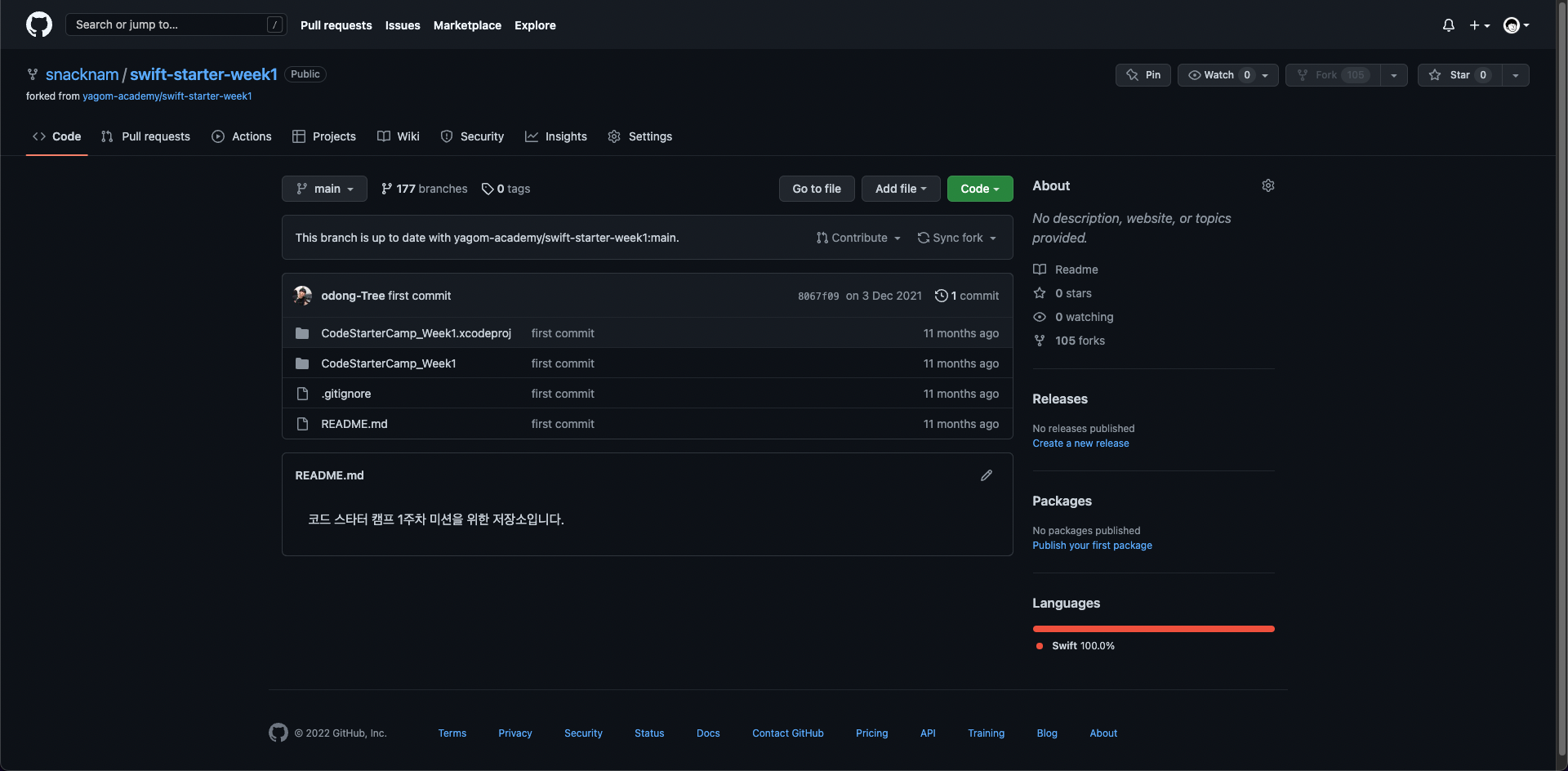Click Create a new release
This screenshot has width=1568, height=771.
1080,443
